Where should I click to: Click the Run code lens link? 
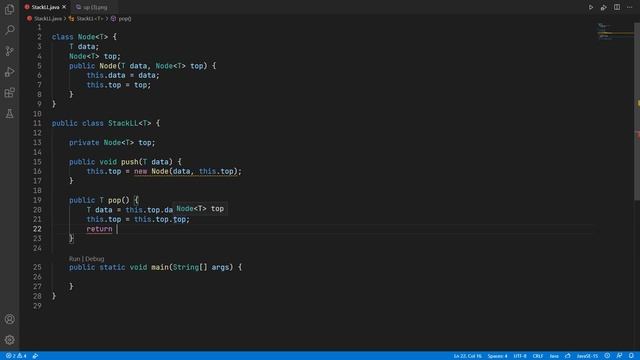pos(74,259)
